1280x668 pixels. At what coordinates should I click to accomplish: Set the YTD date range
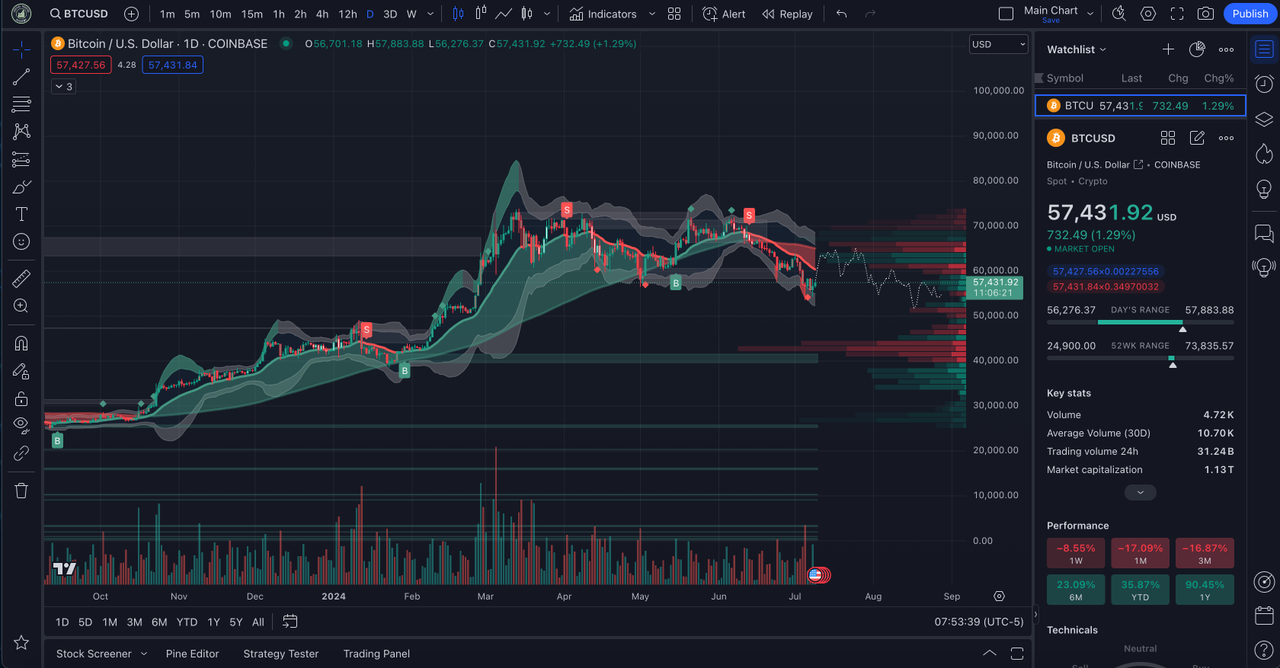(186, 622)
